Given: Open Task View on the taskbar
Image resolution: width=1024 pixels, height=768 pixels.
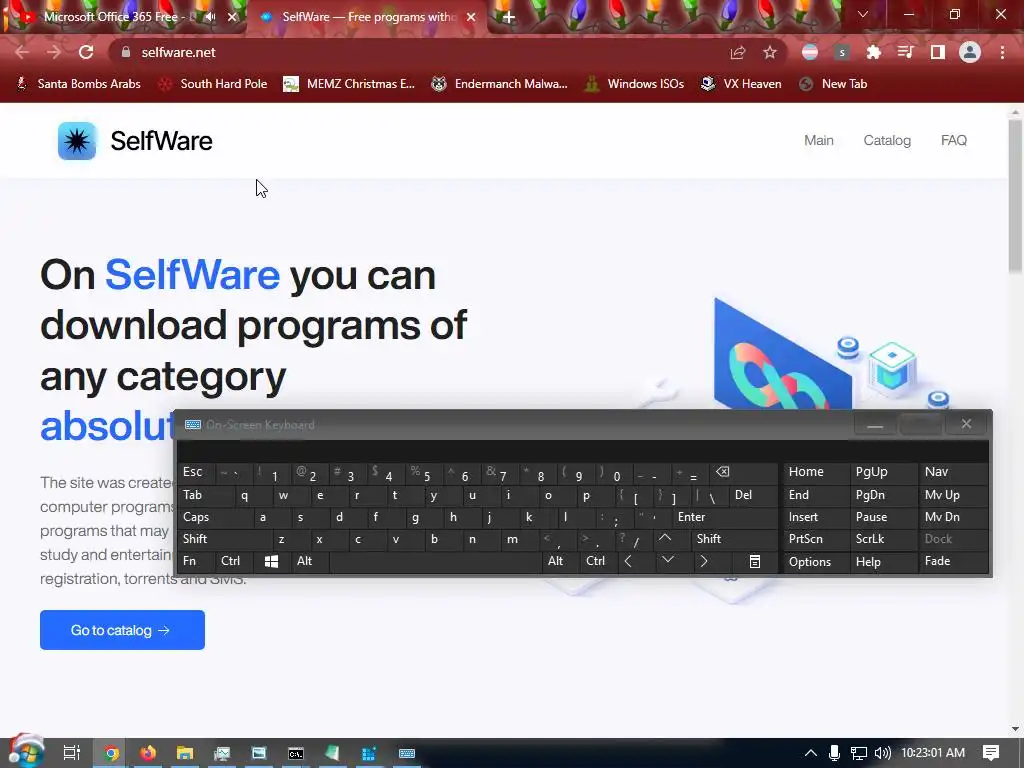Looking at the screenshot, I should pyautogui.click(x=71, y=753).
